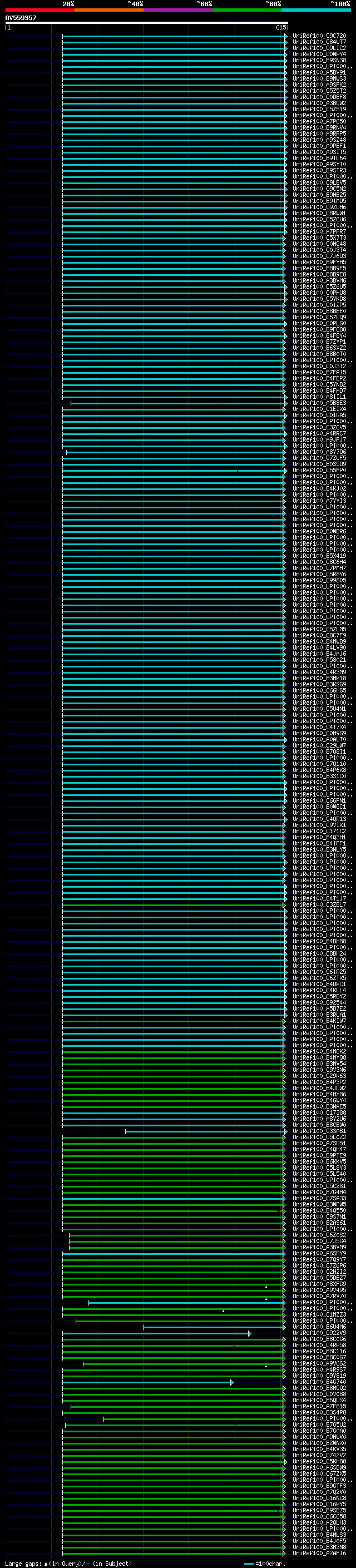Select hit label UniRef100_A5BV91
The width and height of the screenshot is (356, 1568).
pyautogui.click(x=319, y=72)
